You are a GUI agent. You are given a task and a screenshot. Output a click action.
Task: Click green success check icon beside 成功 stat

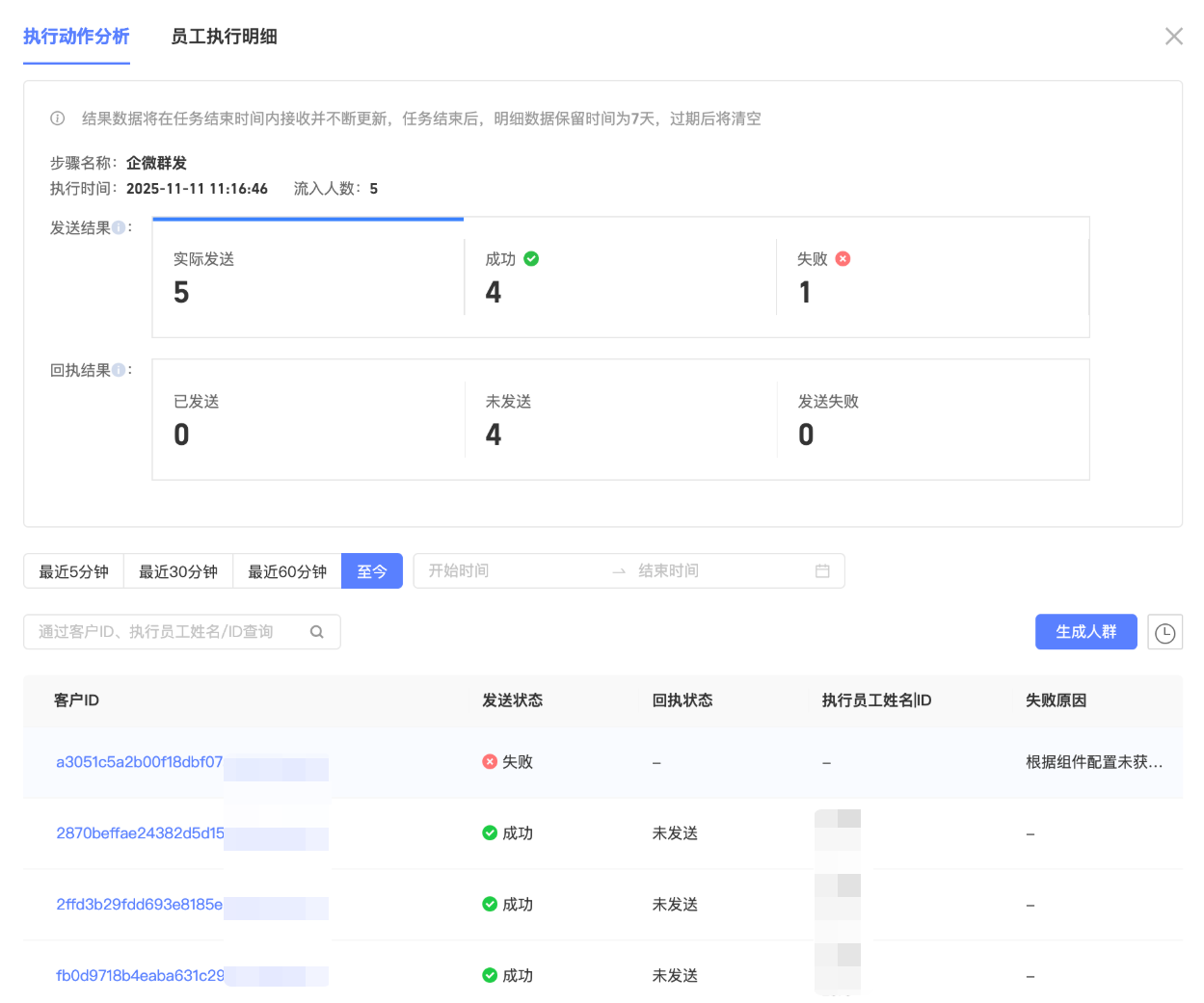click(531, 258)
